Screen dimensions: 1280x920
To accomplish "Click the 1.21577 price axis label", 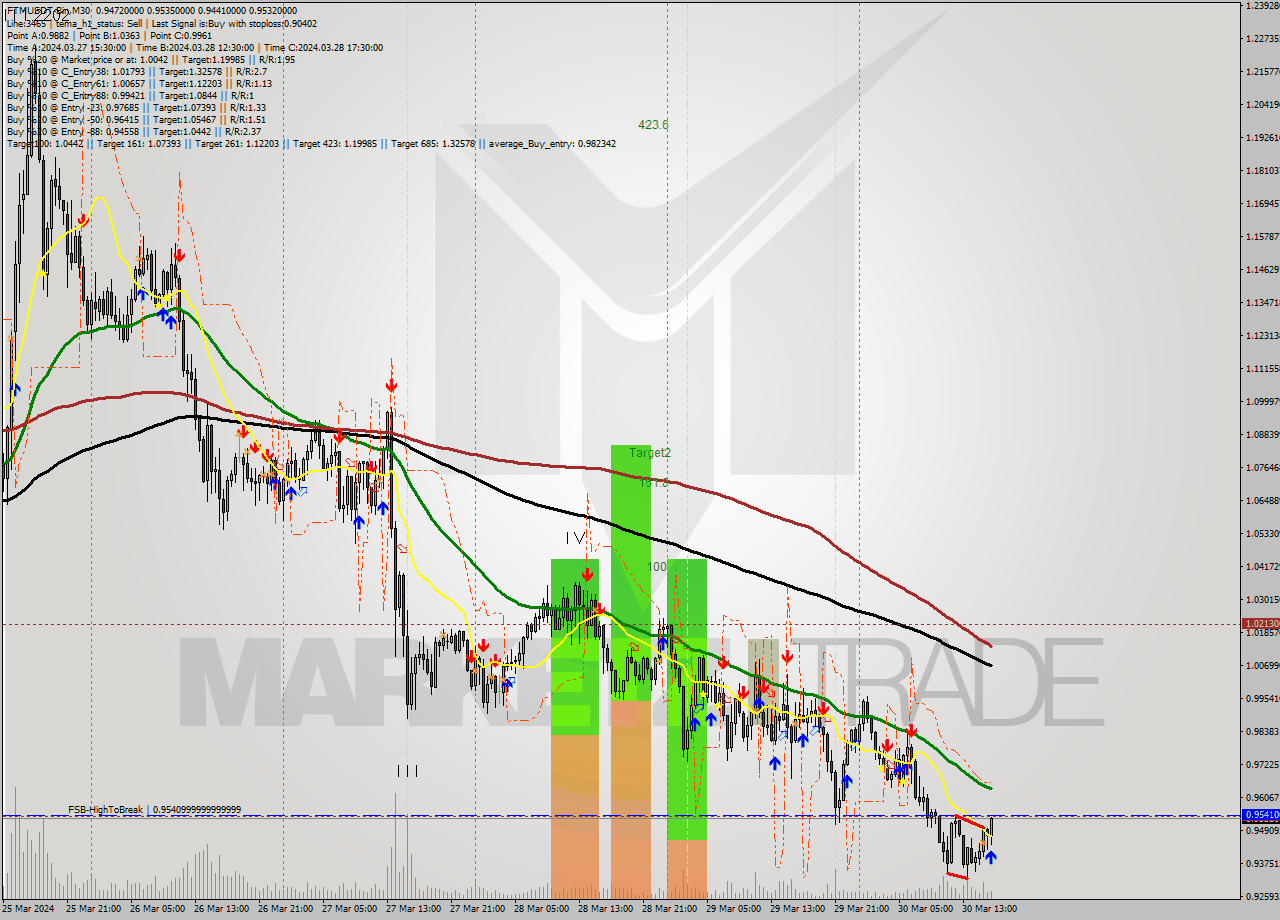I will 1262,72.
